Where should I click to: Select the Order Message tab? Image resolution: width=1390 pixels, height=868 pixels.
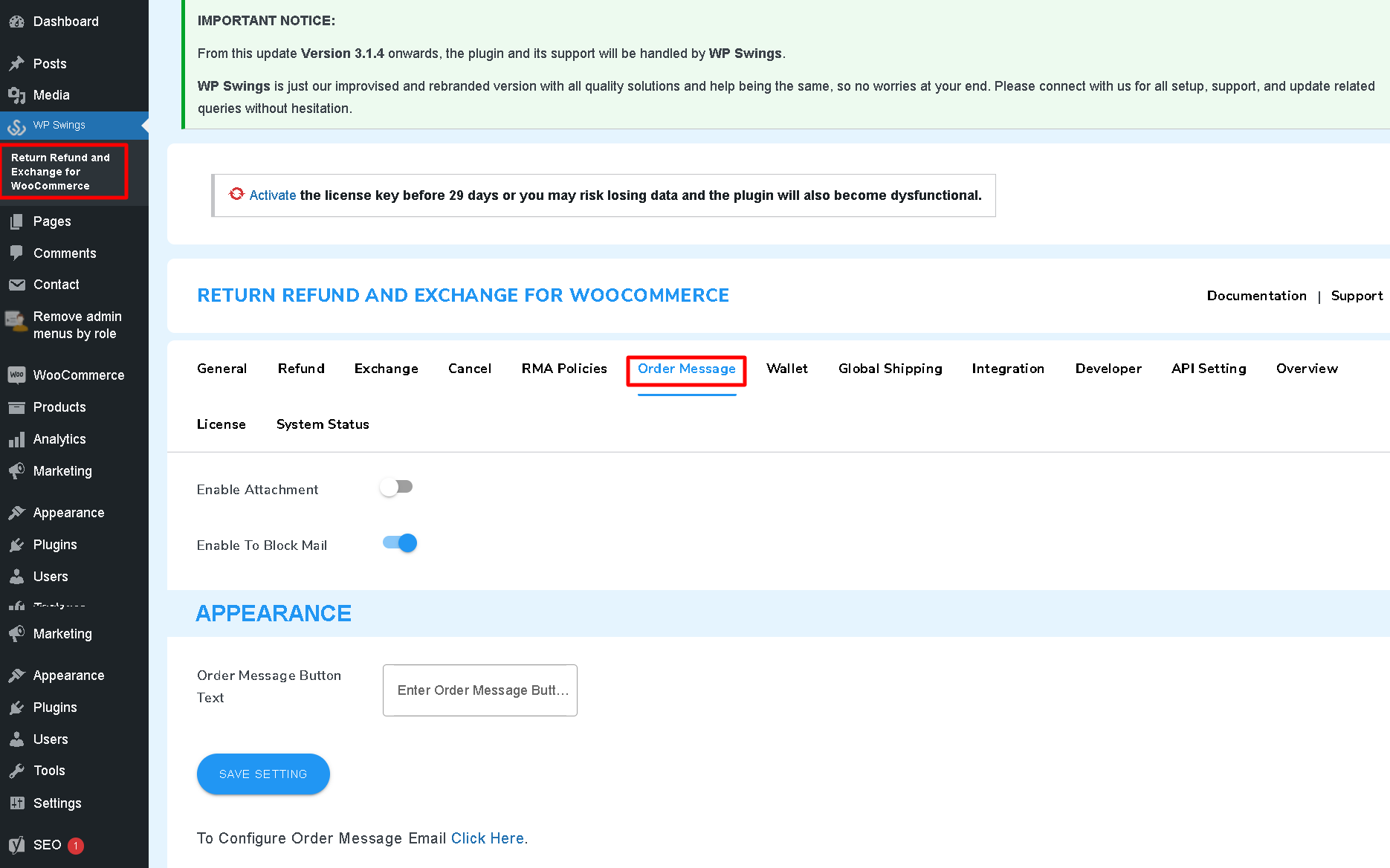tap(687, 369)
